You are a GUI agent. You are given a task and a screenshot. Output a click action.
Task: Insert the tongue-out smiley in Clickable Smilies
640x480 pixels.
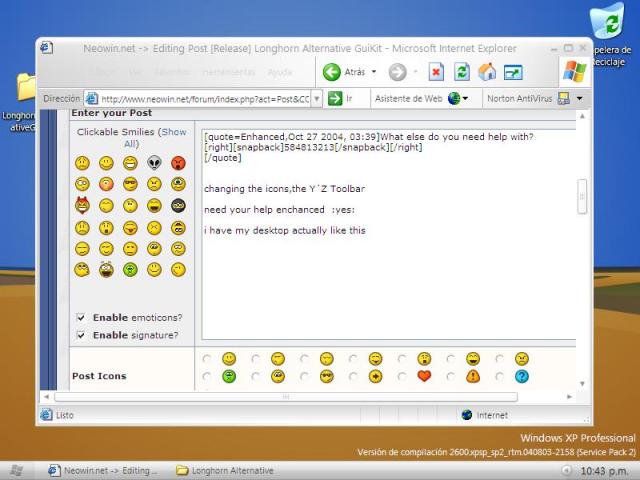tap(130, 228)
